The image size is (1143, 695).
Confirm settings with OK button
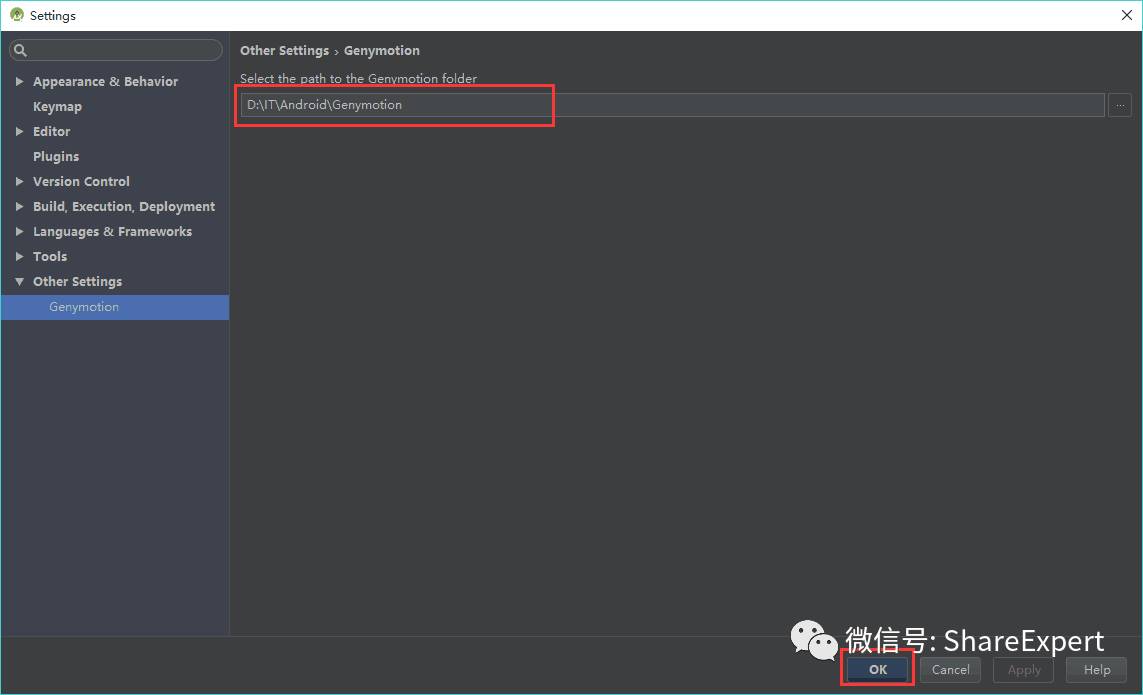878,669
